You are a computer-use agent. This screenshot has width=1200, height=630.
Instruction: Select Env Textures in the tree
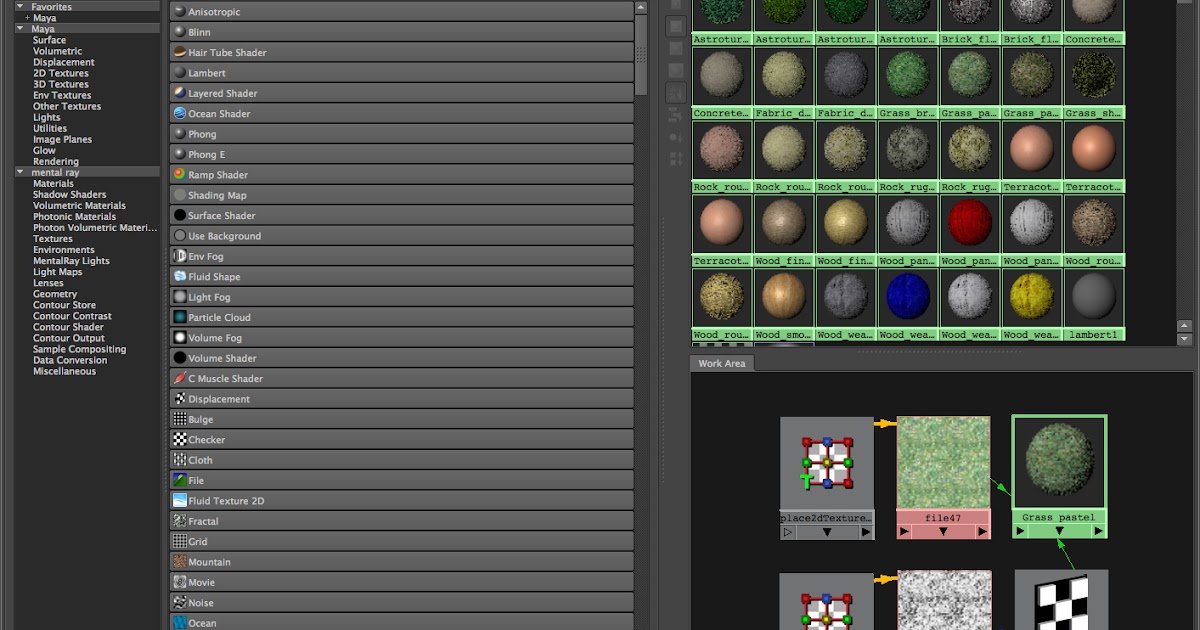(62, 95)
